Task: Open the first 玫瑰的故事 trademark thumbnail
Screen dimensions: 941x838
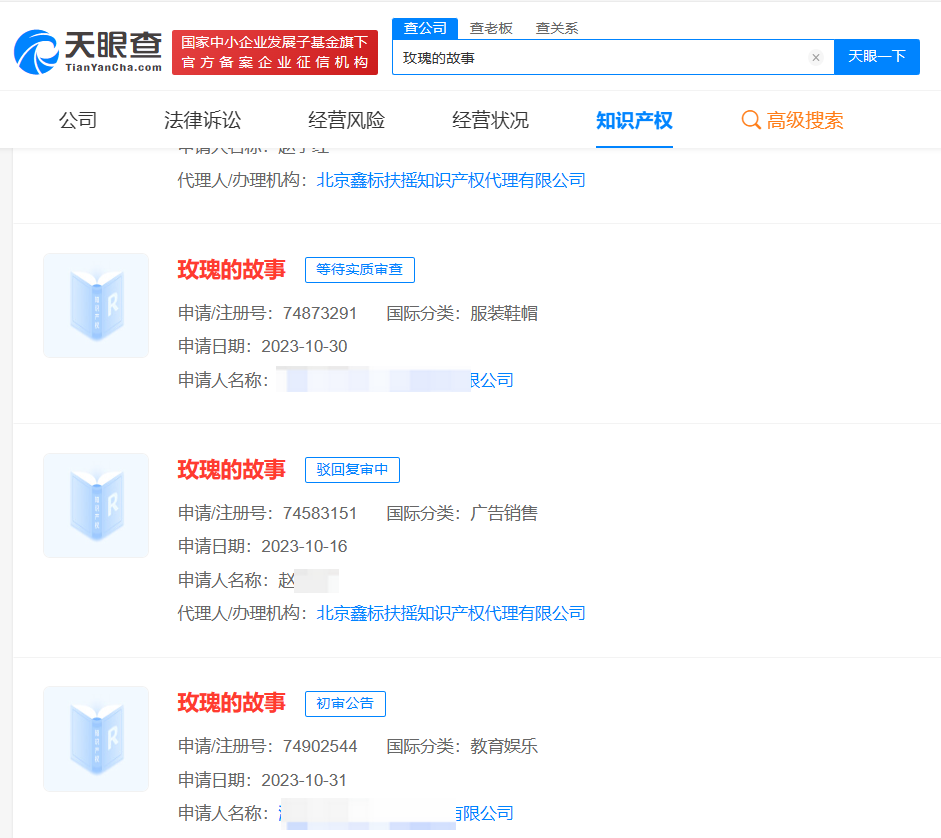Action: coord(95,305)
